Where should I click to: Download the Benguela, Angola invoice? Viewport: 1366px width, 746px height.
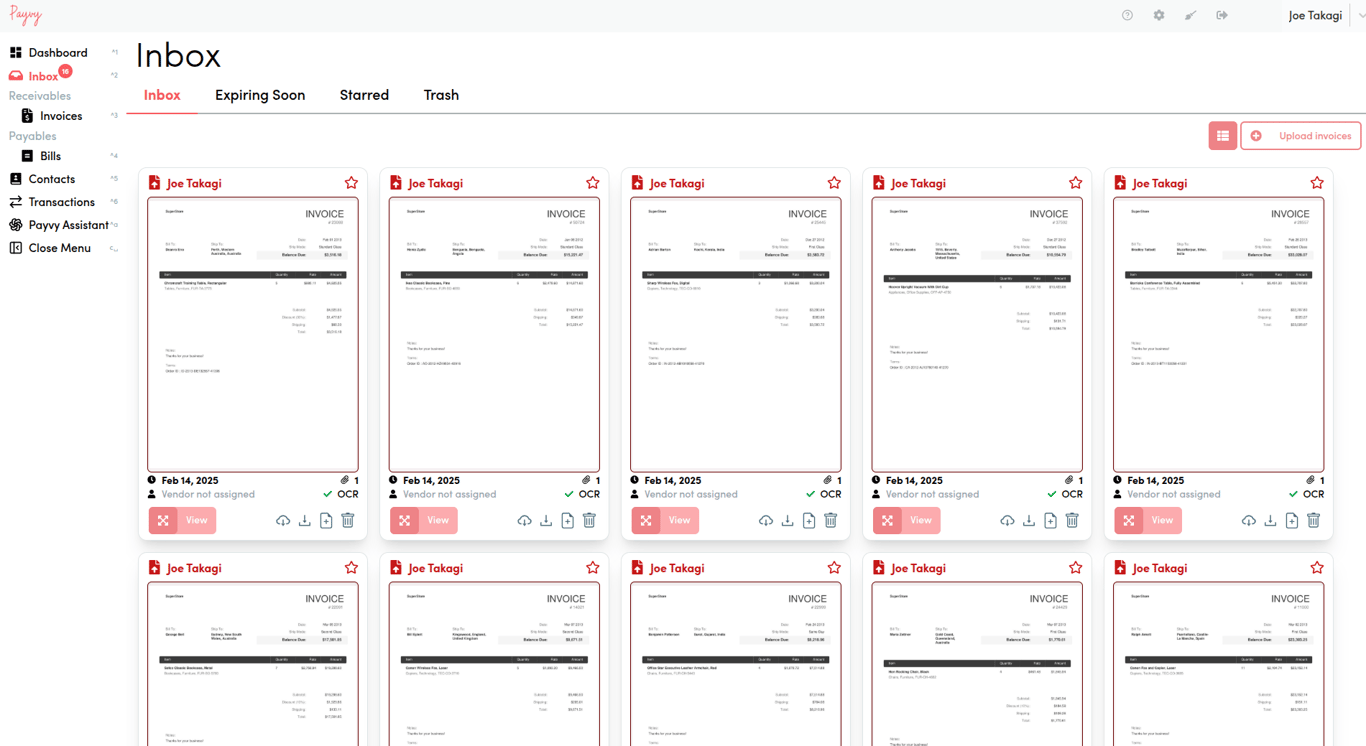click(546, 521)
